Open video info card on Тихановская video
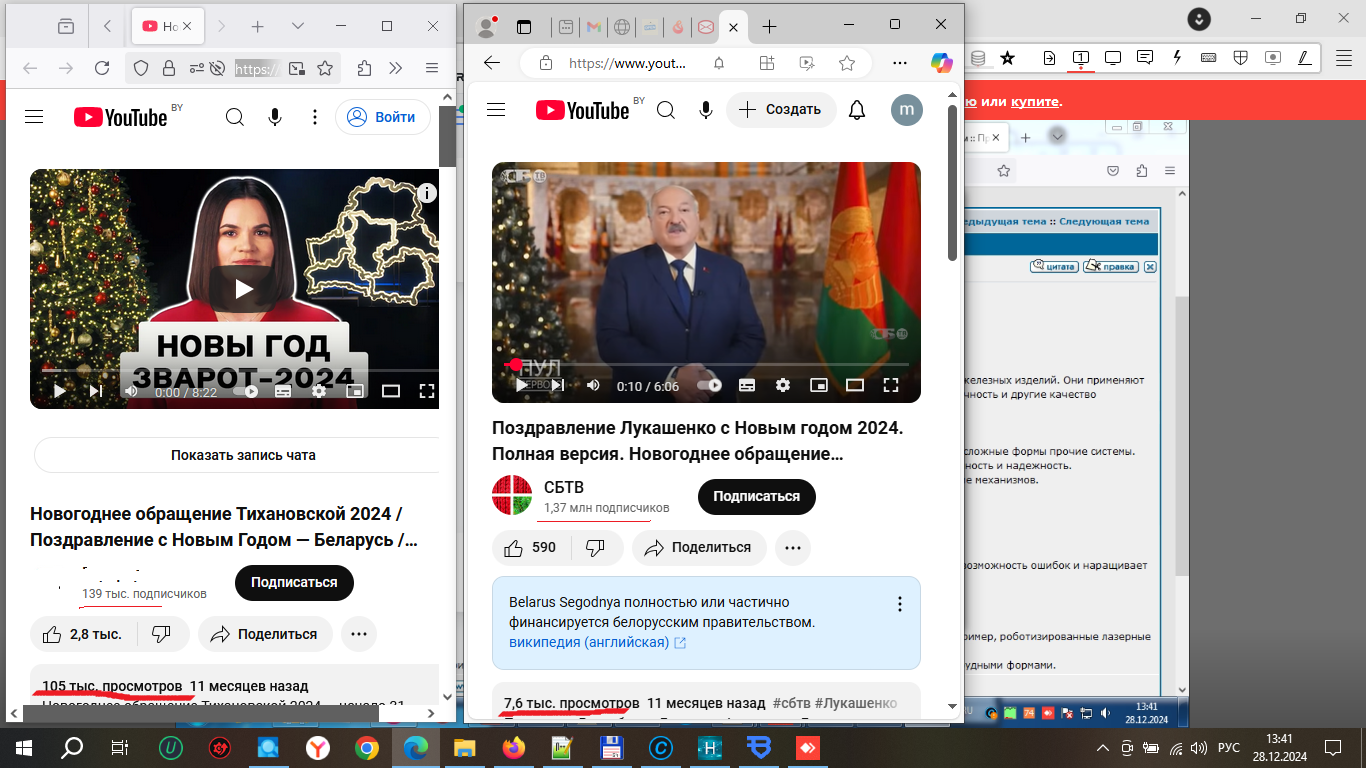The height and width of the screenshot is (768, 1366). click(x=427, y=193)
